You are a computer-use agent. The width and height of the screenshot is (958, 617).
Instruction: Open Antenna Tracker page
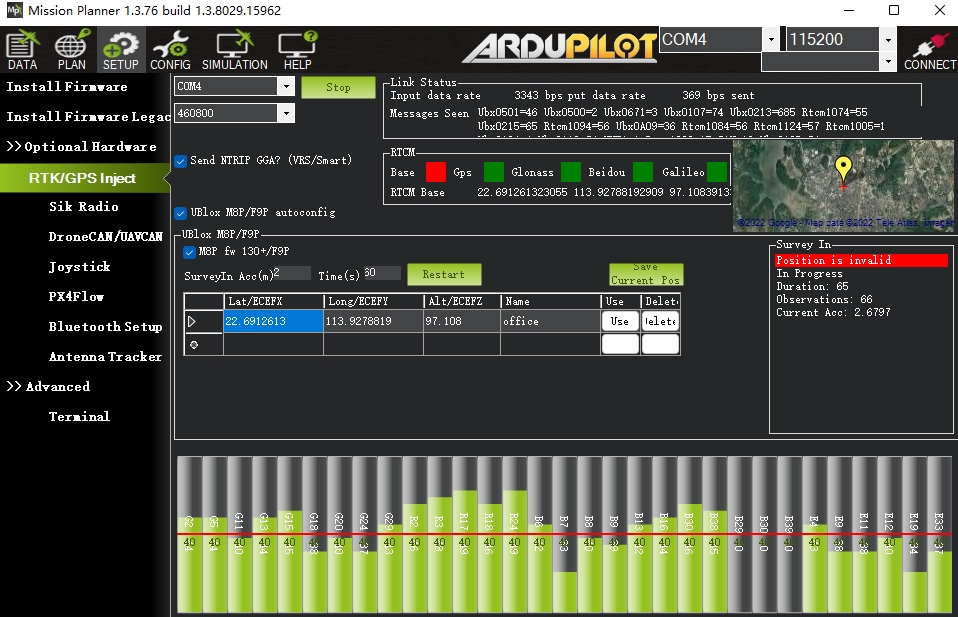coord(105,357)
